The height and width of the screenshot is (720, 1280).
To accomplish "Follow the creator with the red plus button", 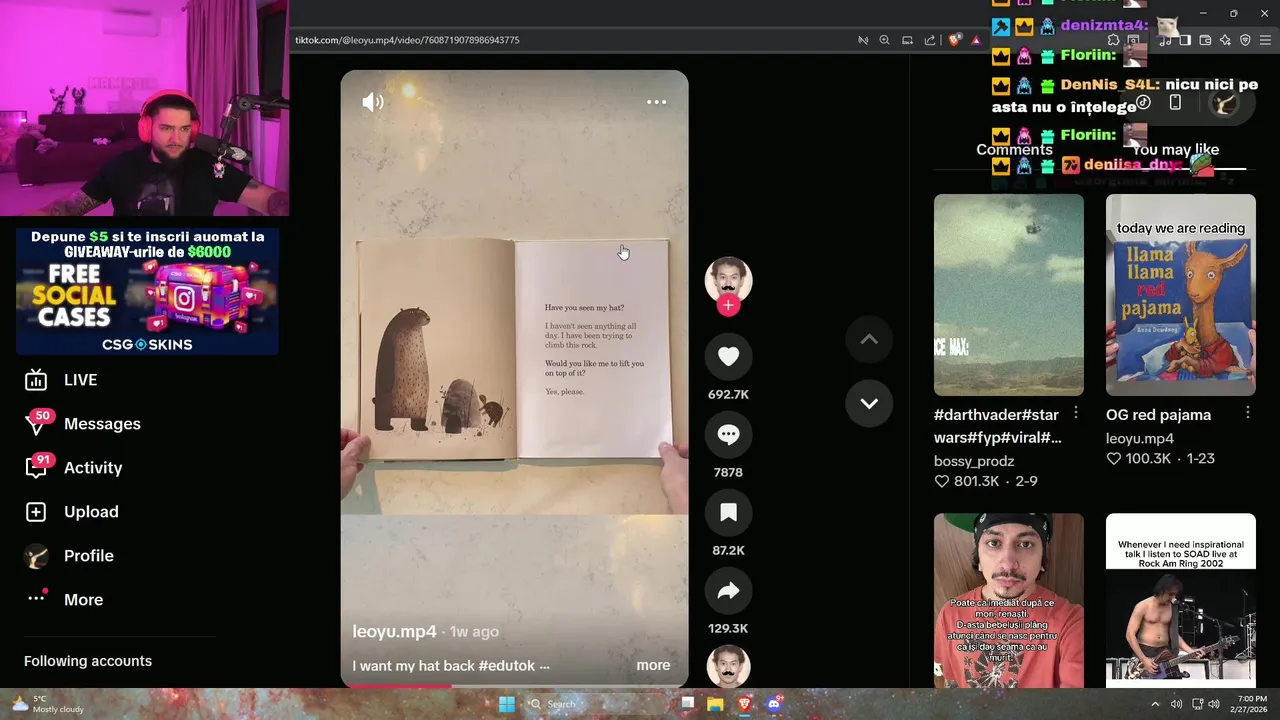I will [x=728, y=305].
